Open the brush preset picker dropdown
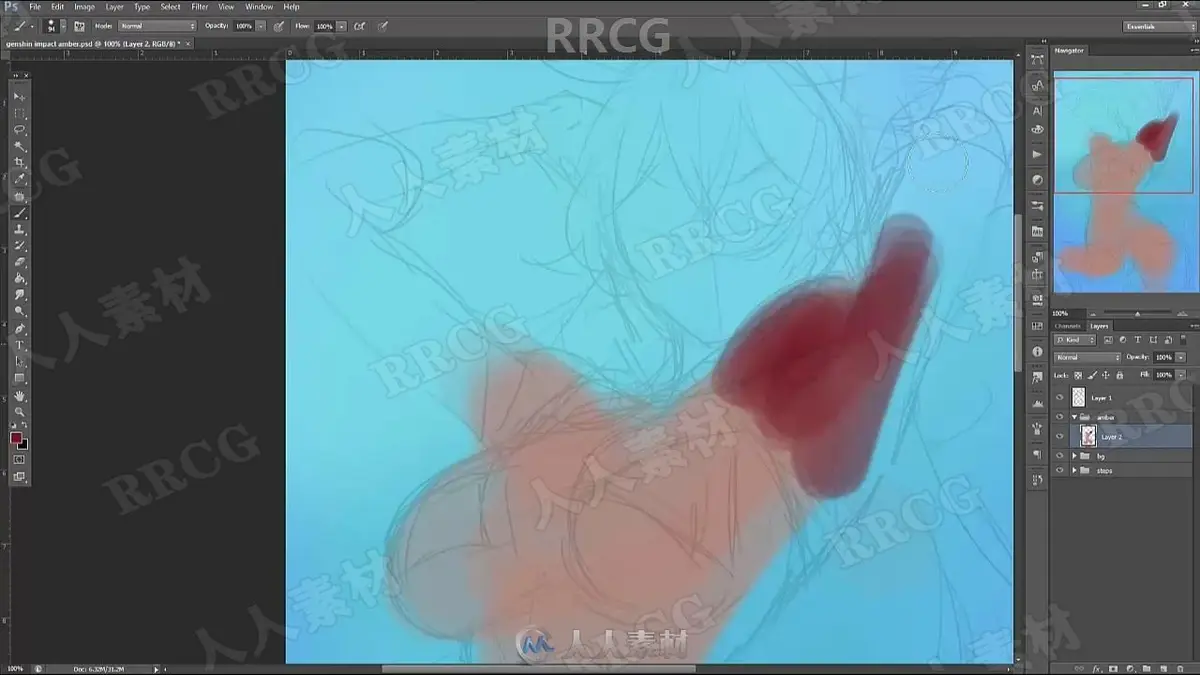 62,26
